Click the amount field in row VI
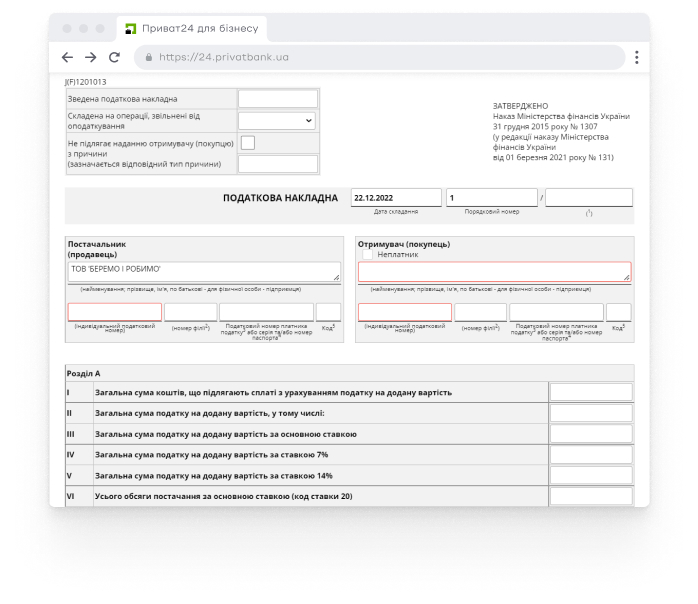 [591, 496]
